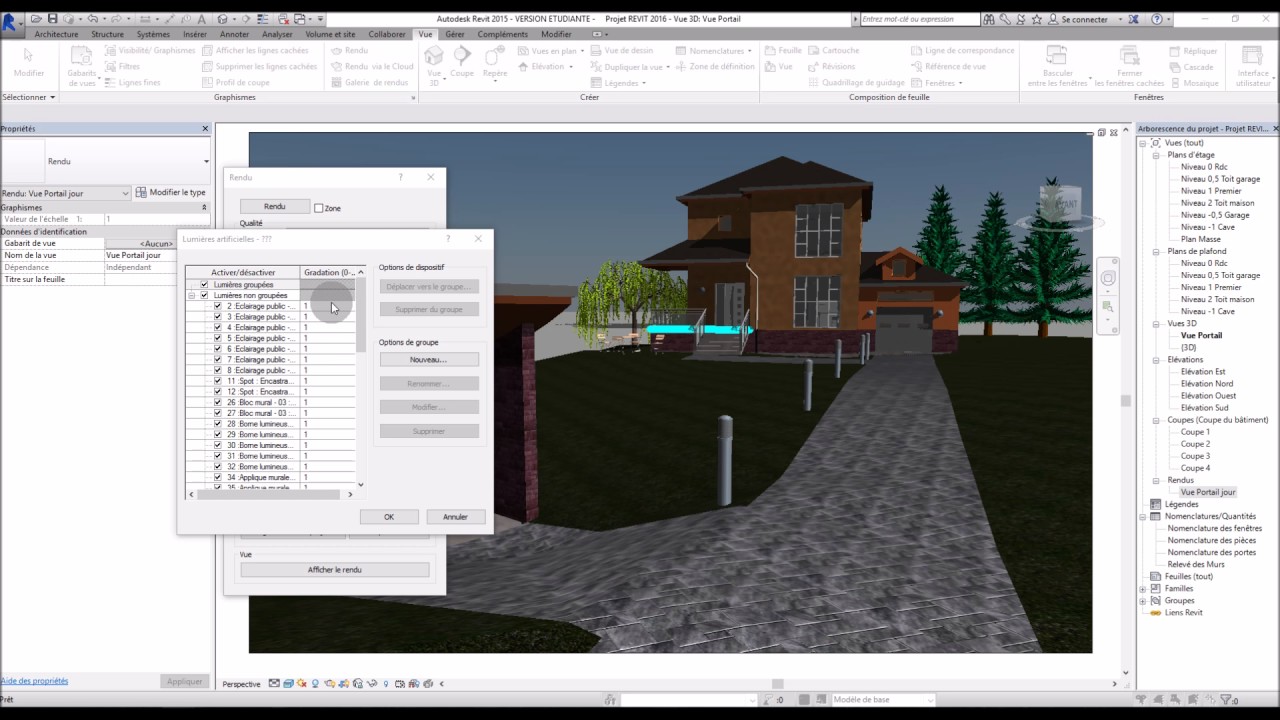Uncheck light 34 :Applique murale
The height and width of the screenshot is (720, 1280).
218,477
